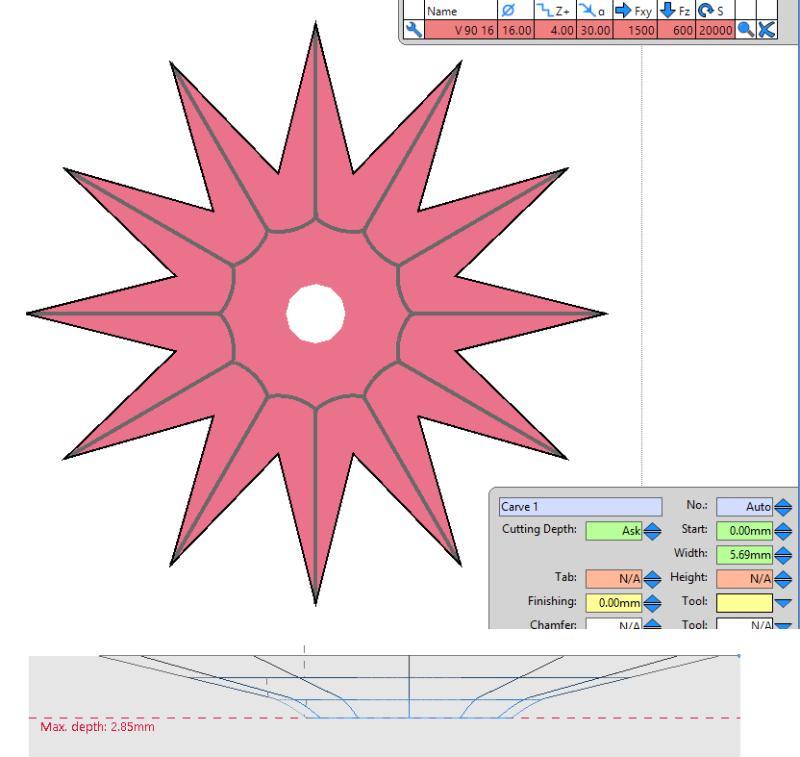Click the Width 5.69mm input field

[743, 554]
